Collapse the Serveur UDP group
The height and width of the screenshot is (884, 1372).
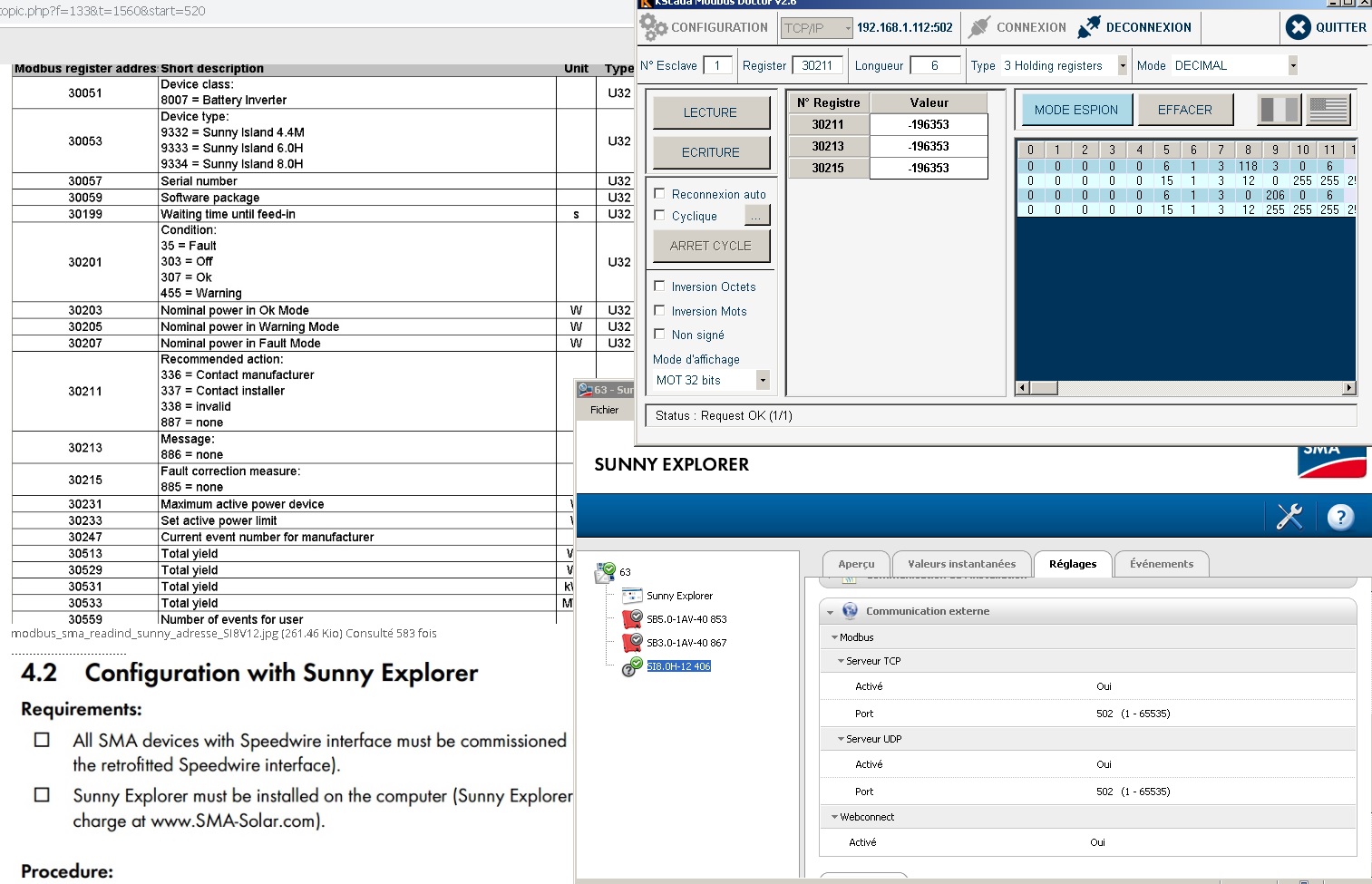[x=841, y=739]
